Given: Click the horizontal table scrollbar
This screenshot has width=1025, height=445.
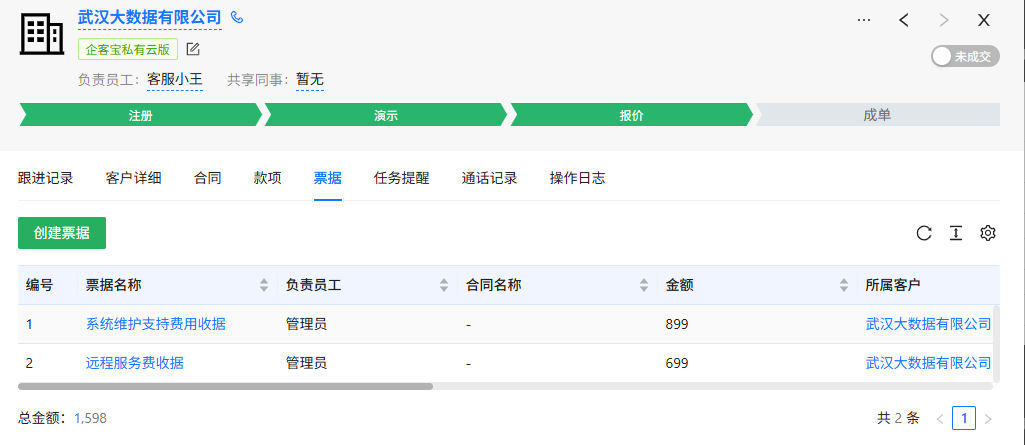Looking at the screenshot, I should tap(225, 385).
